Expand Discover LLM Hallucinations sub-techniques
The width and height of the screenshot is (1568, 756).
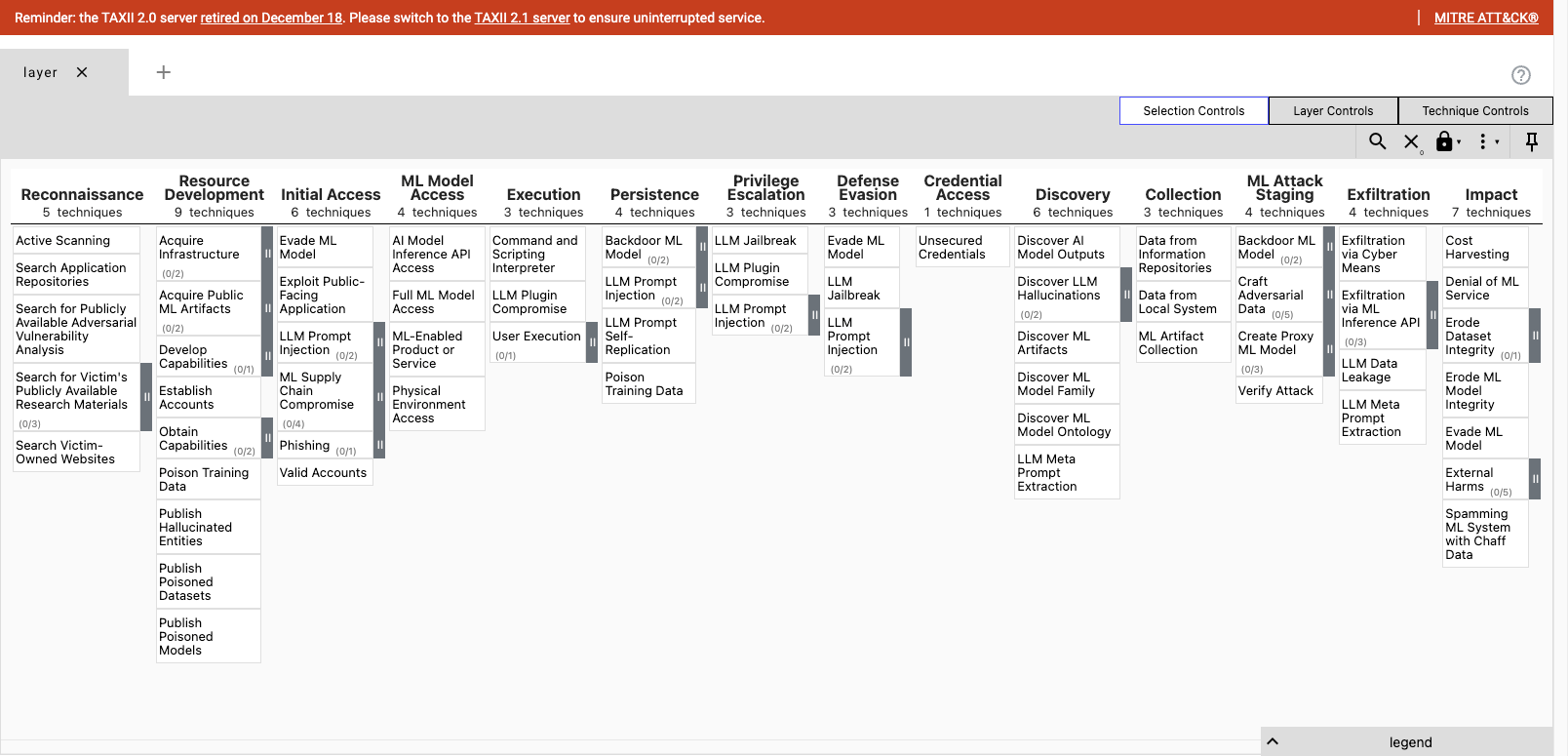click(1126, 295)
